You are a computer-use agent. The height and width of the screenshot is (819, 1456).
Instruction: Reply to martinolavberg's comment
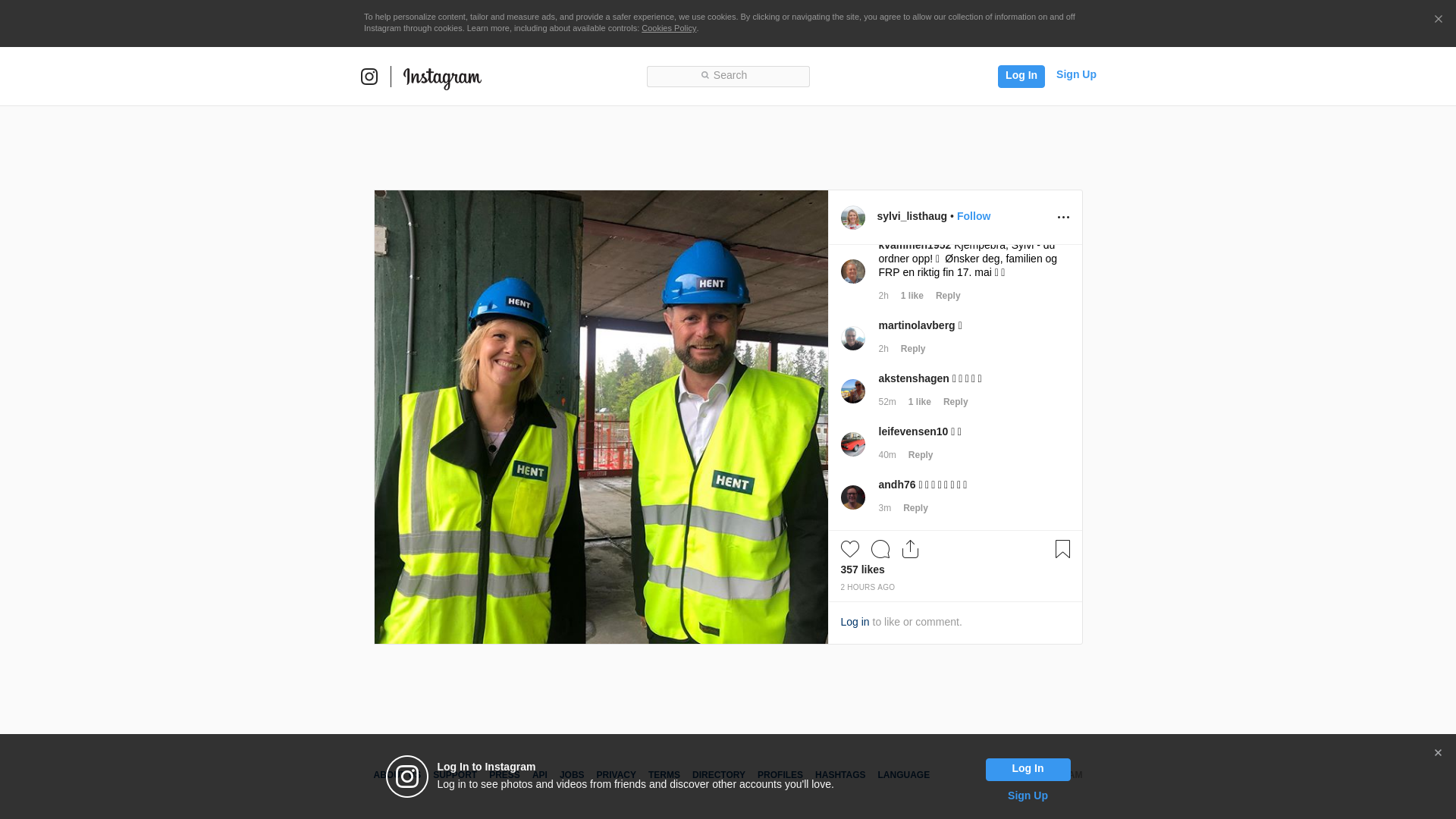tap(913, 349)
